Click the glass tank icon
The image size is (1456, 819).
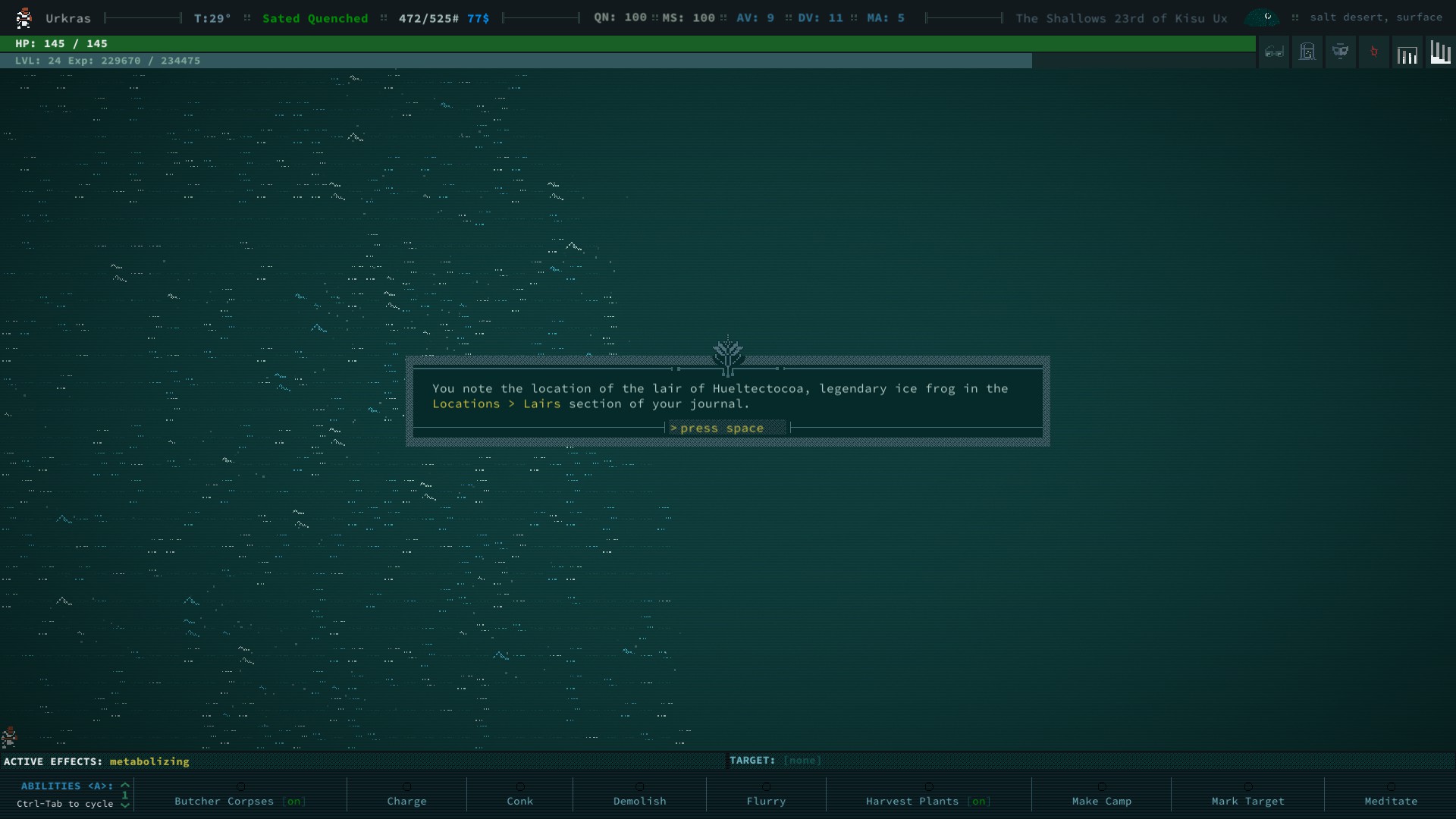(1307, 52)
